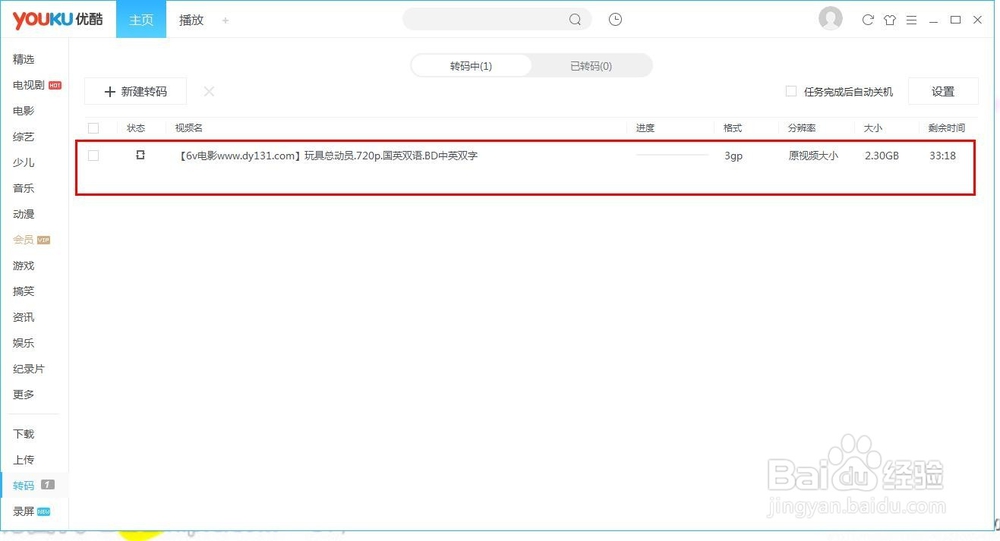Viewport: 1000px width, 541px height.
Task: Open 上传 section in sidebar
Action: point(24,459)
